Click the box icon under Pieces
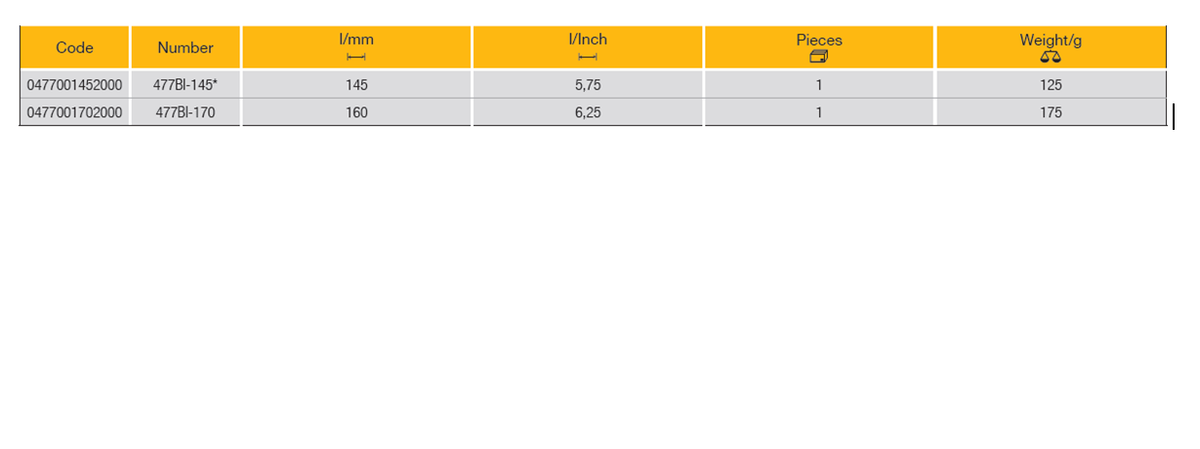 [819, 58]
